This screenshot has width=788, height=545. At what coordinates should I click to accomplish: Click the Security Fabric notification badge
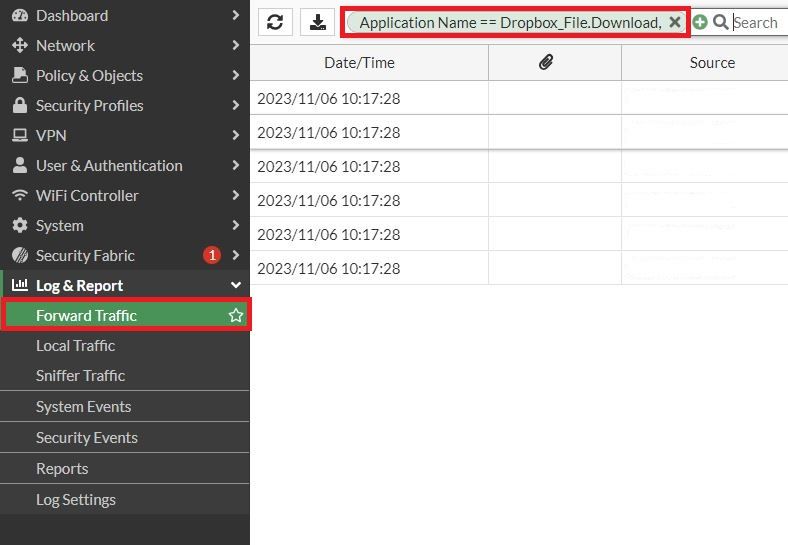point(212,255)
